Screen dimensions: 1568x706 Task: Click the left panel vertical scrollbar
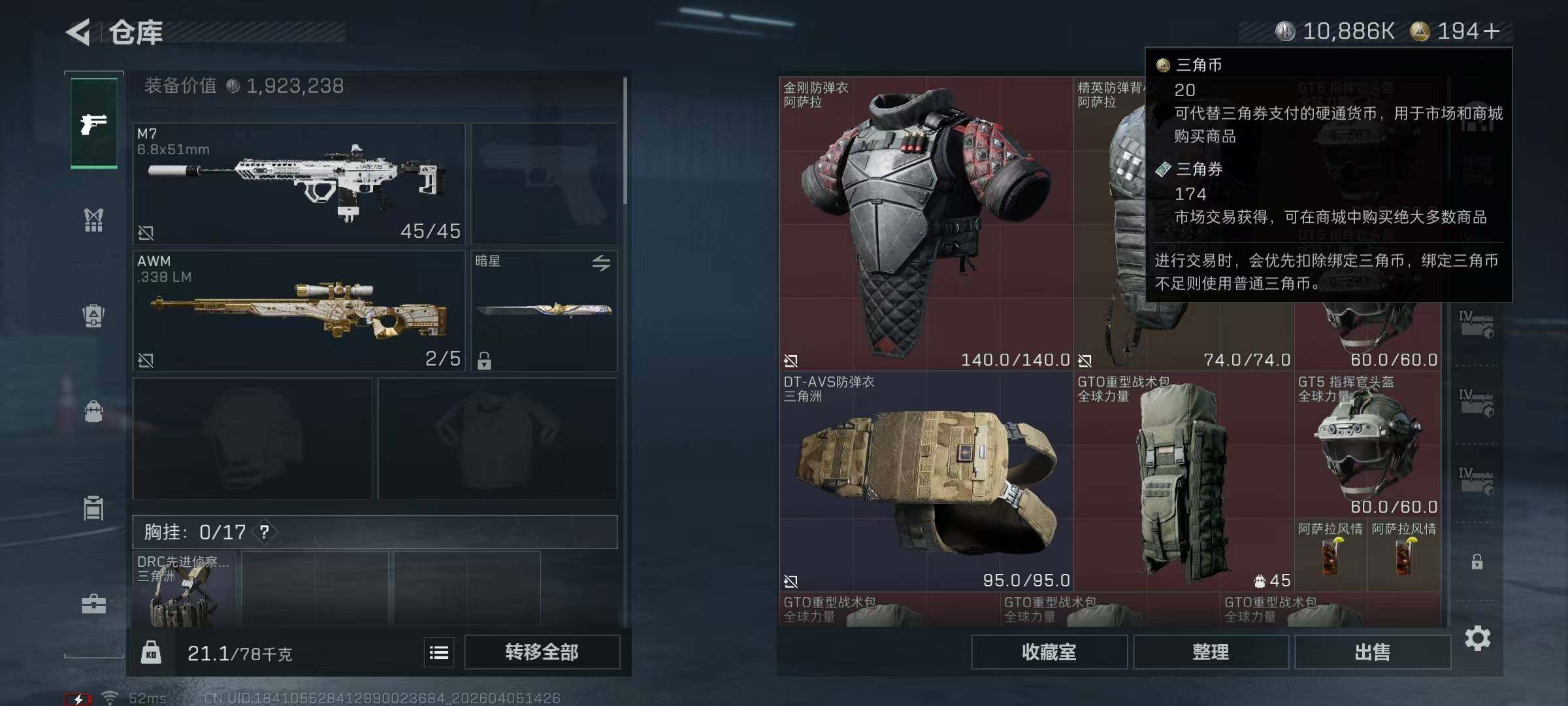pos(625,141)
